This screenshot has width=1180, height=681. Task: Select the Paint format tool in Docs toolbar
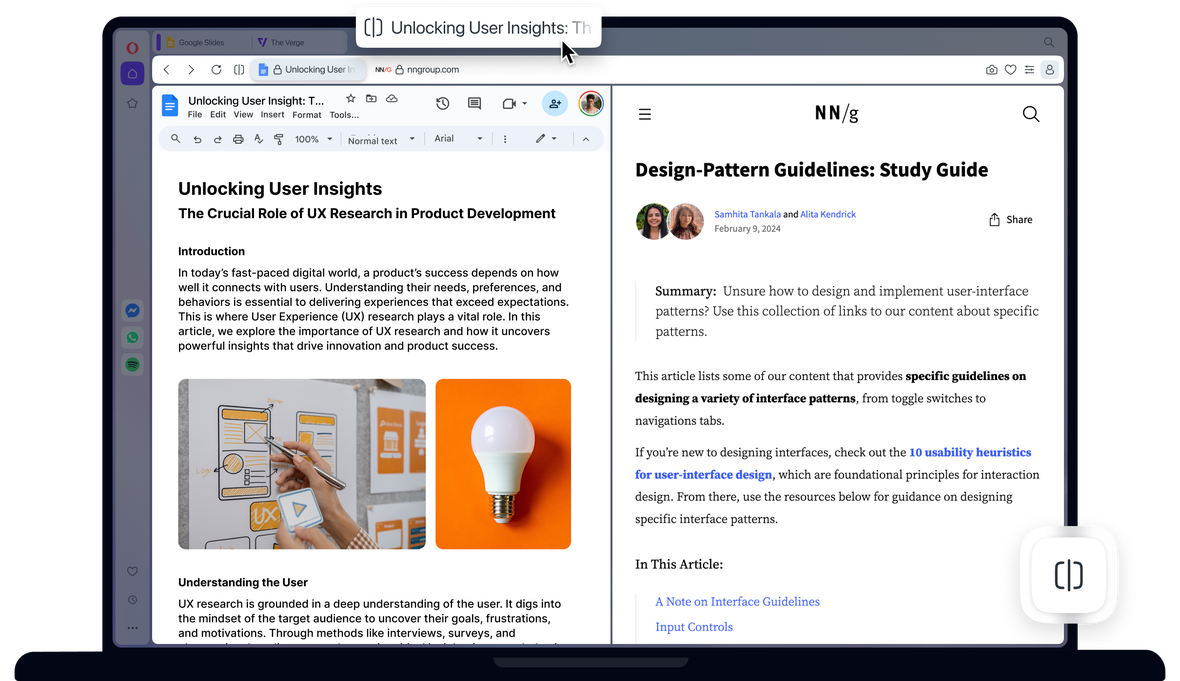pos(278,138)
